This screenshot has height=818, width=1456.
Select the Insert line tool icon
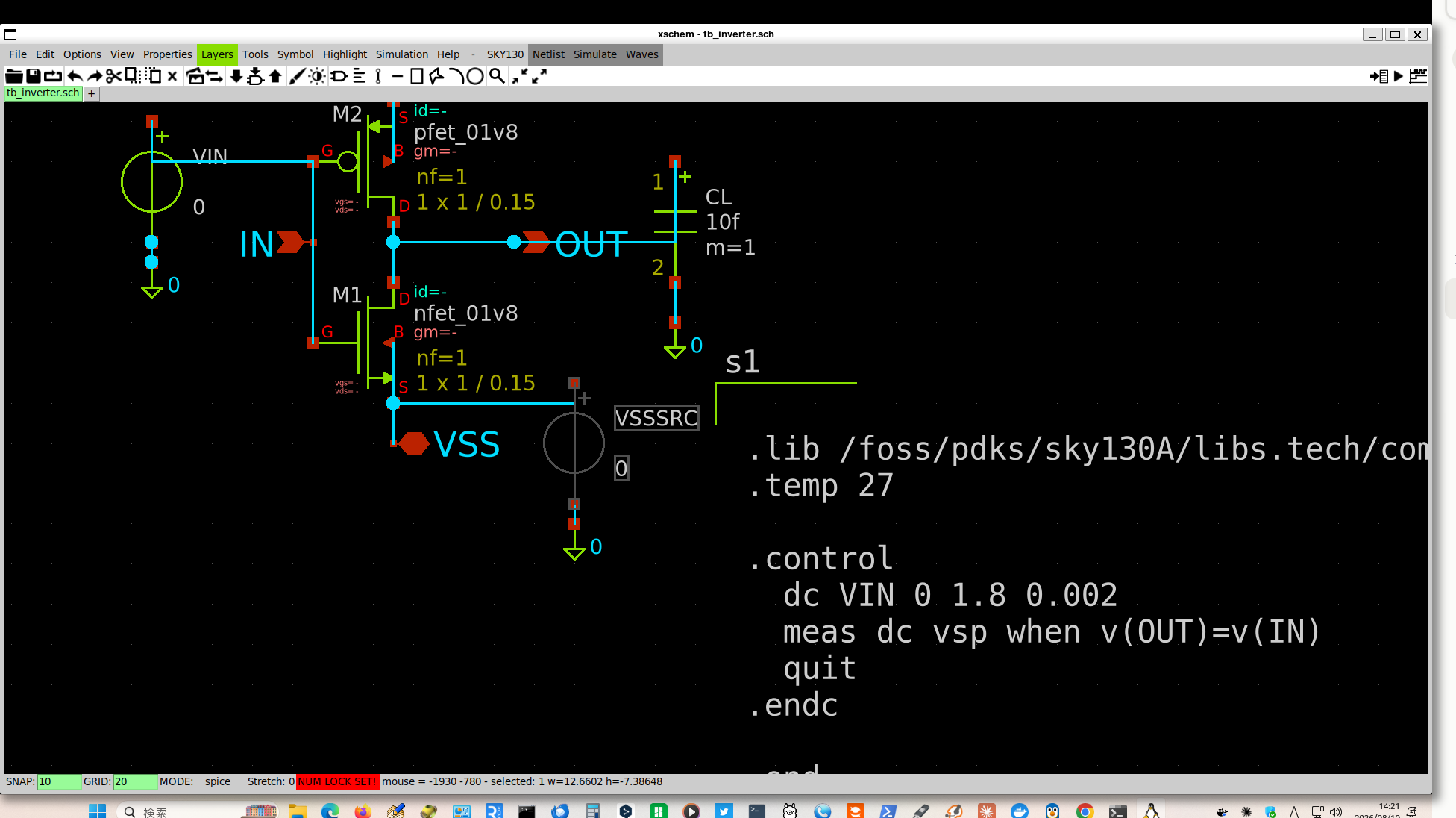pyautogui.click(x=398, y=76)
